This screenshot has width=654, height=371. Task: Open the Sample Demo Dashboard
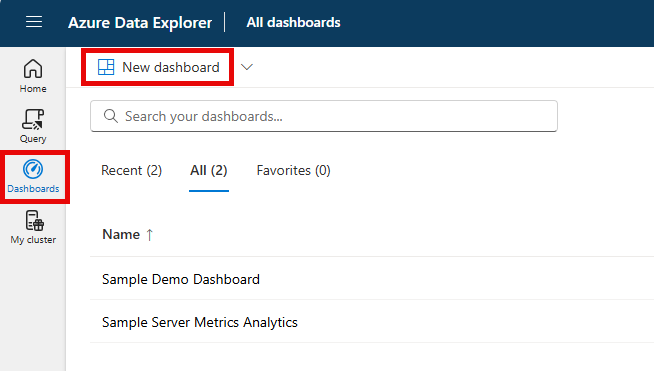181,279
